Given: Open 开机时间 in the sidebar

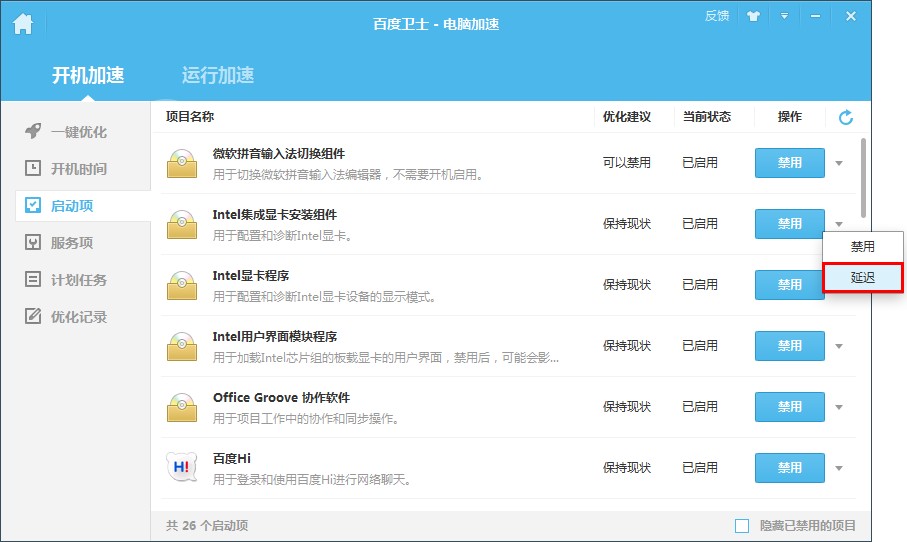Looking at the screenshot, I should [79, 169].
